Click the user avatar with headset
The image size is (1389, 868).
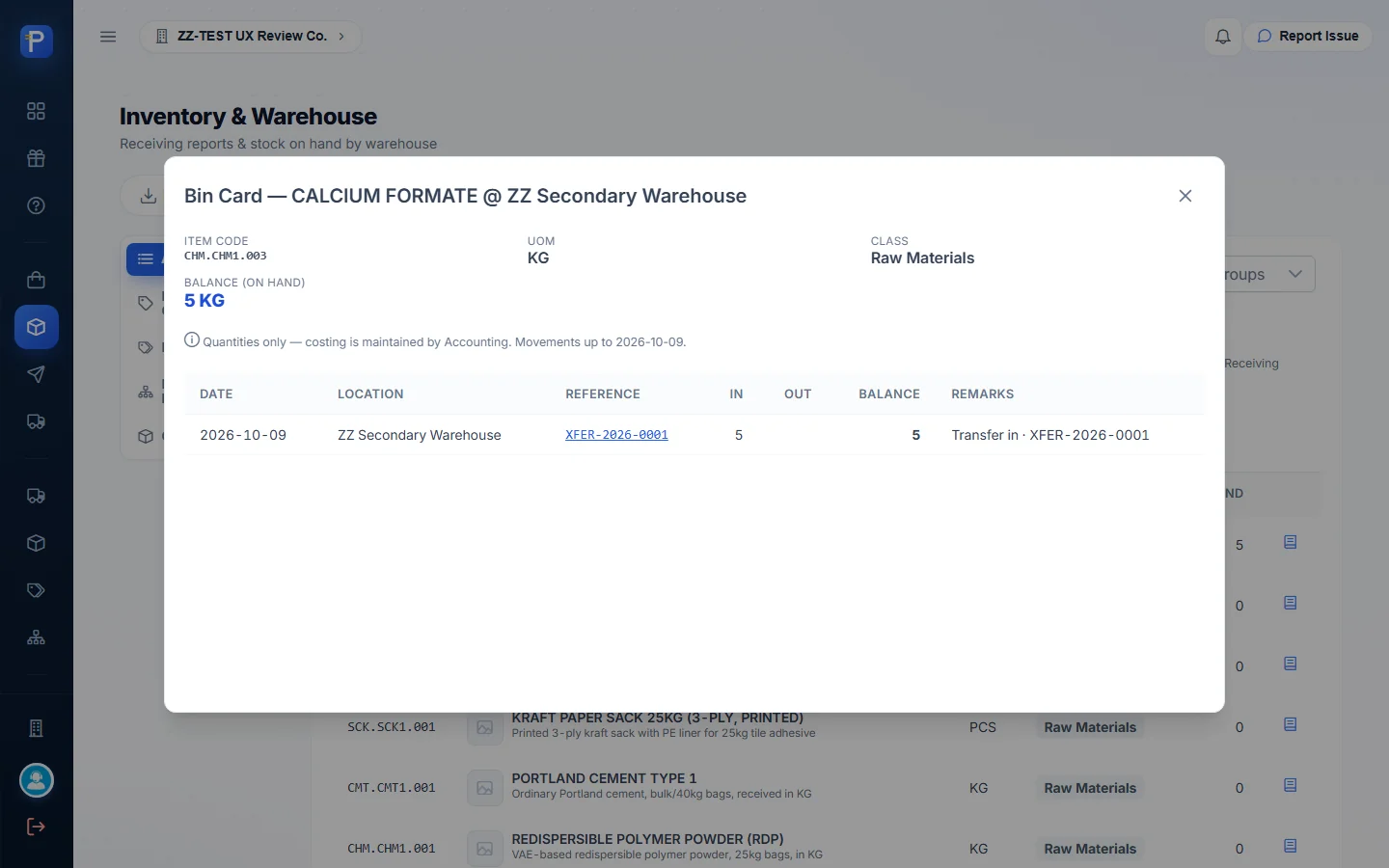[37, 780]
